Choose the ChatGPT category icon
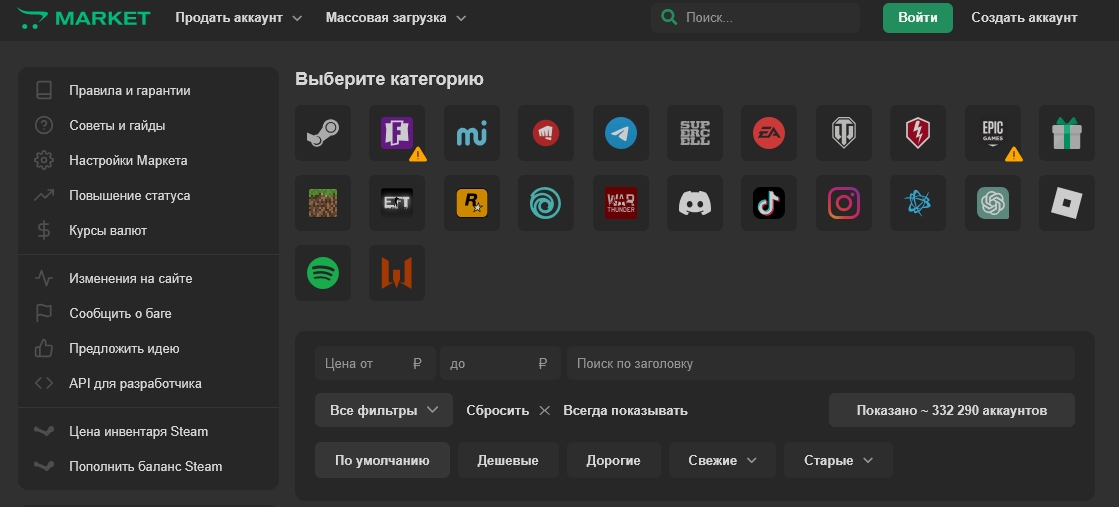Image resolution: width=1119 pixels, height=507 pixels. click(993, 203)
